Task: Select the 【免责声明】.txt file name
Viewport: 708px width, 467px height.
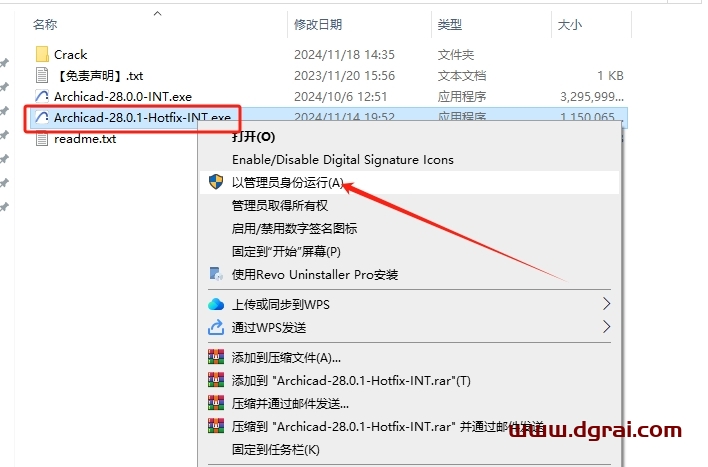Action: 99,75
